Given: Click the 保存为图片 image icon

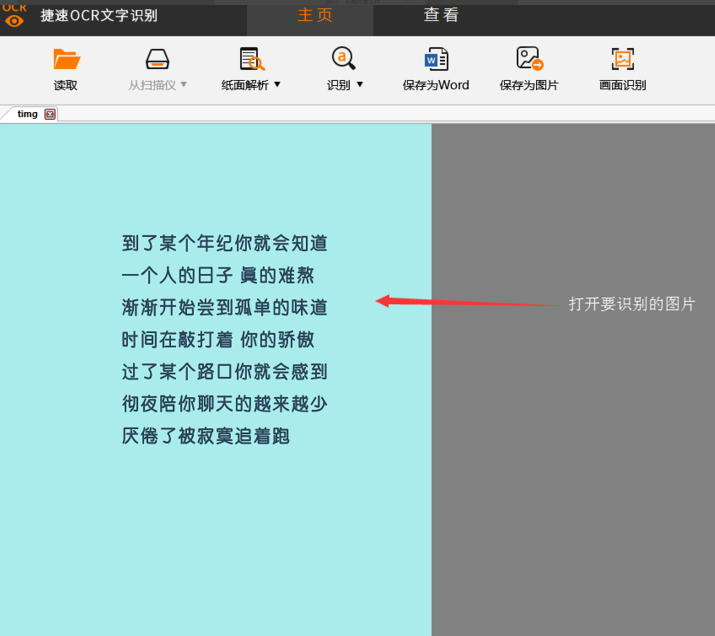Looking at the screenshot, I should point(529,58).
